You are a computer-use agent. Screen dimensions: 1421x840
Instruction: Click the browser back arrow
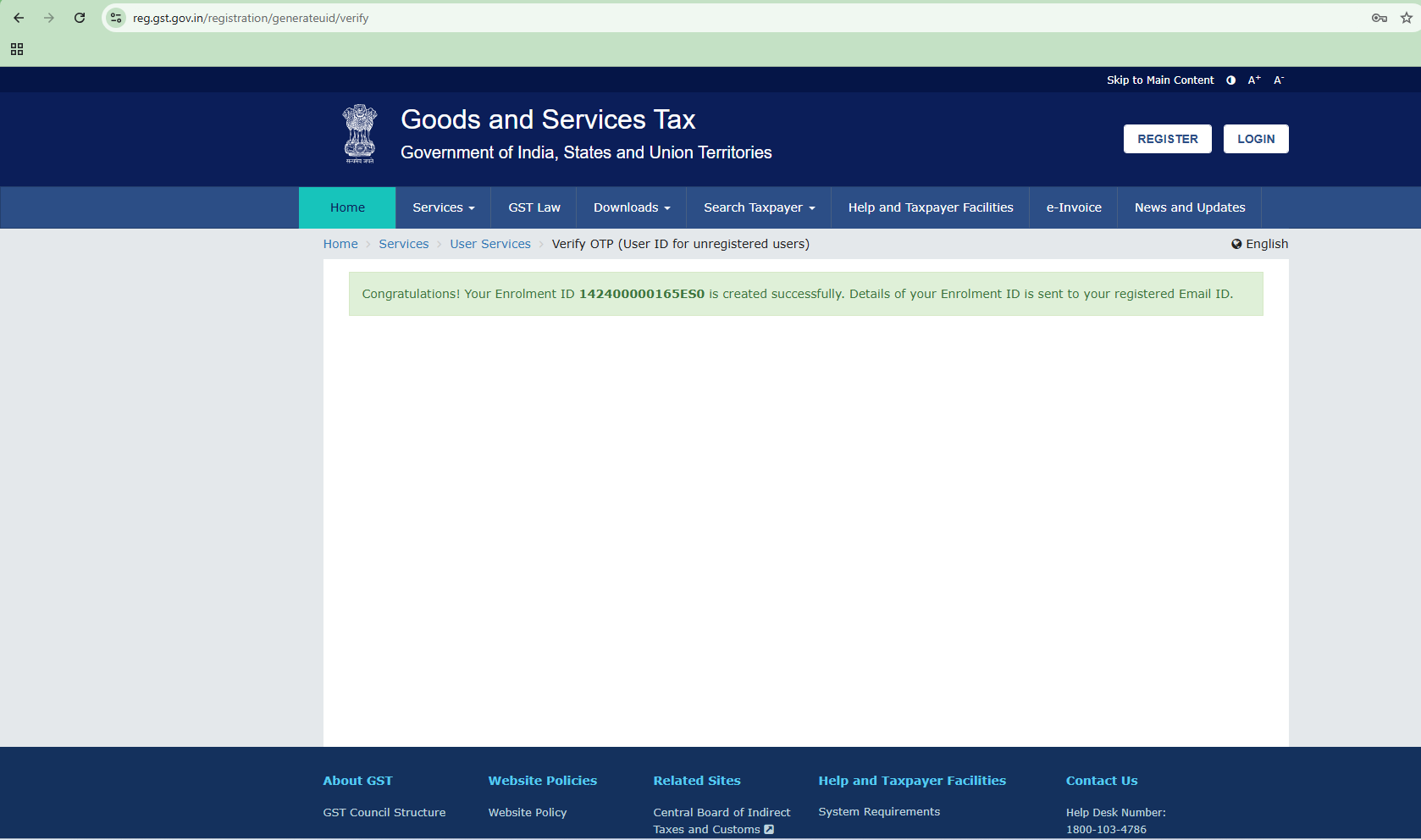tap(19, 18)
